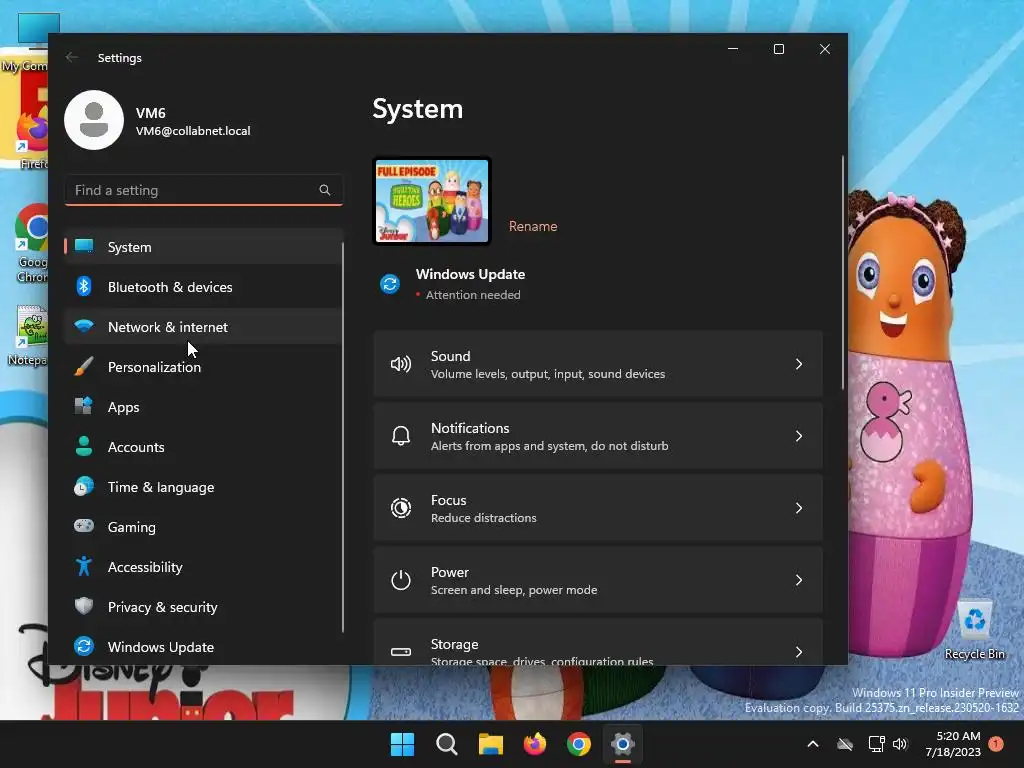Click the Gaming controller icon
Screen dimensions: 1024x768
pos(84,526)
